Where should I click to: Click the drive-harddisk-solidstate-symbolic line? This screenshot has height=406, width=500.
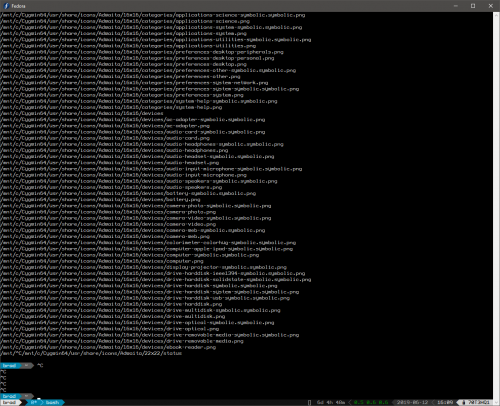(x=156, y=280)
